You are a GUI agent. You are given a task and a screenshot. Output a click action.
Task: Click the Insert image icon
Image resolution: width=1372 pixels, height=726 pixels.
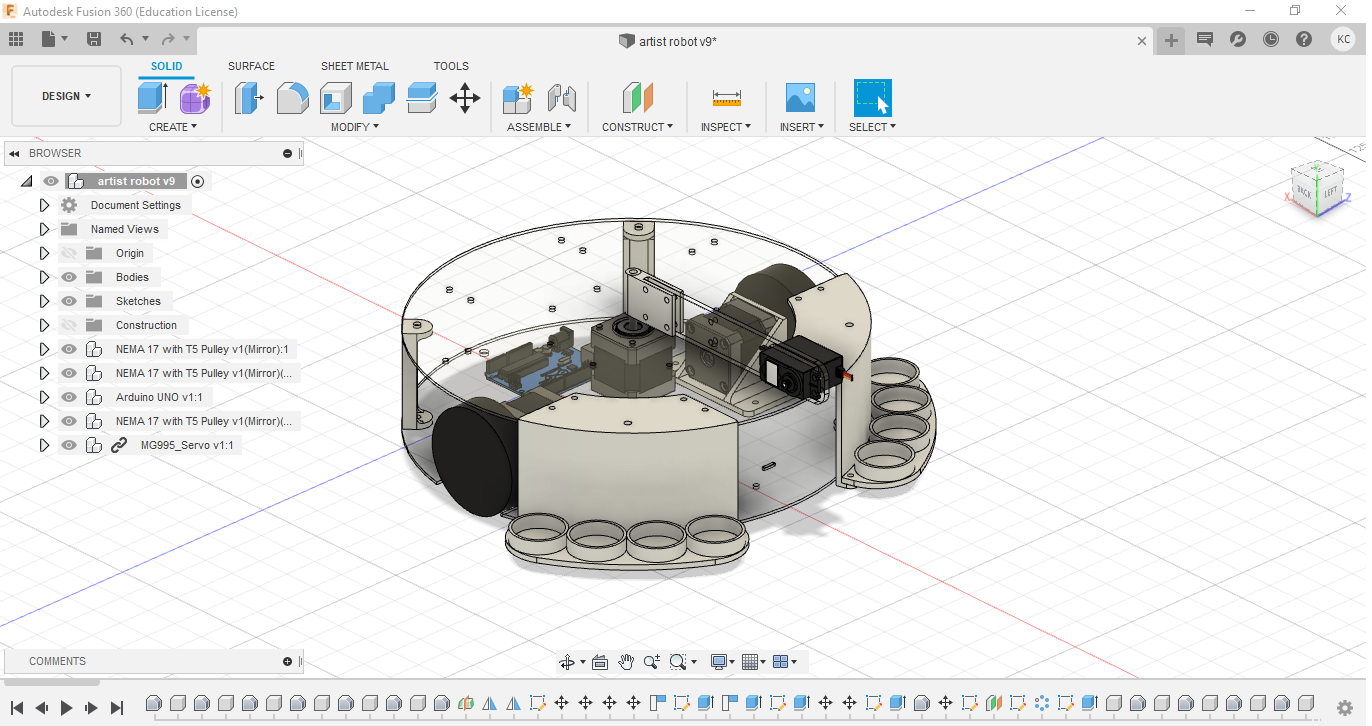[800, 98]
